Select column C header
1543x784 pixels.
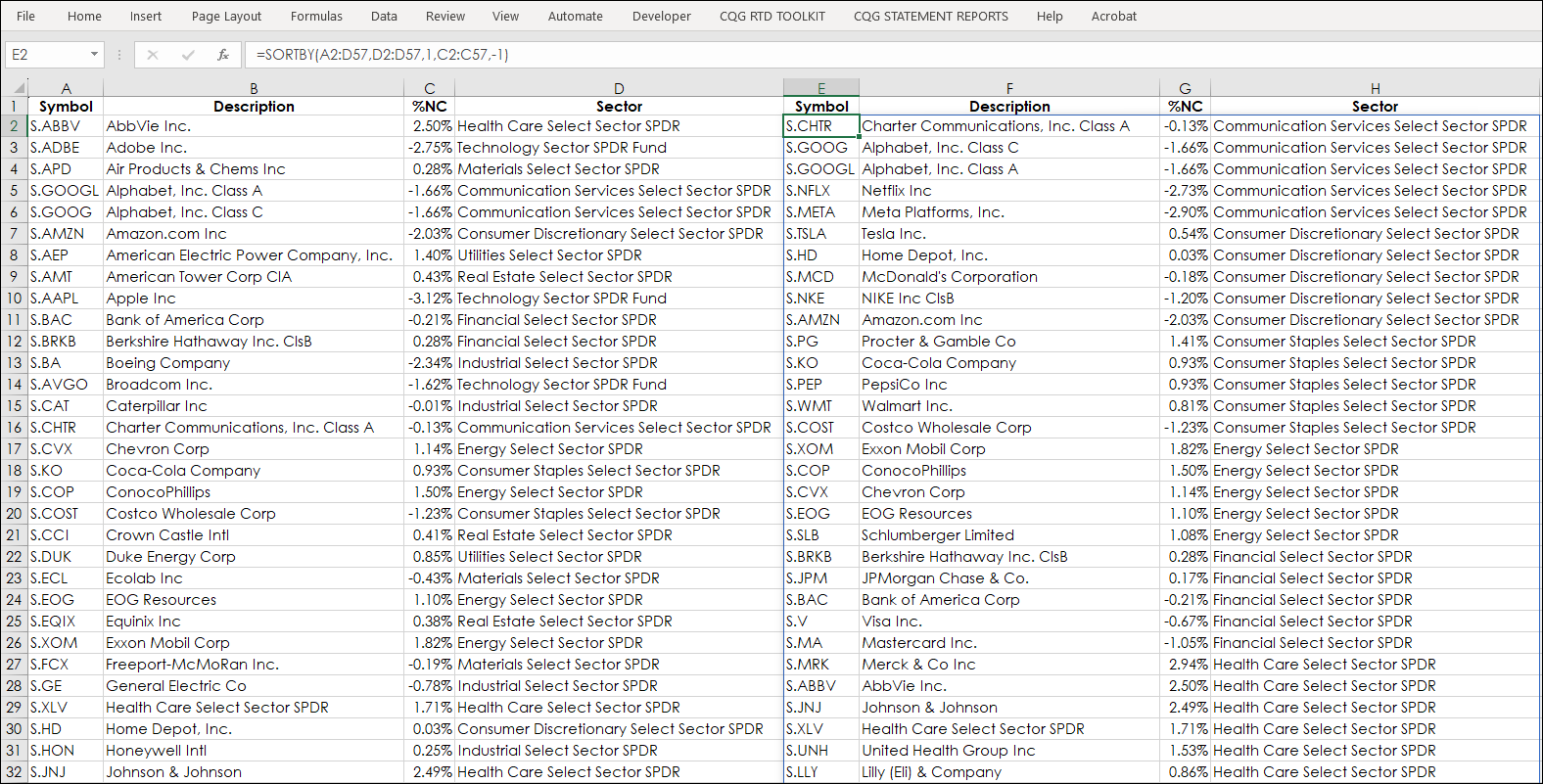click(429, 88)
